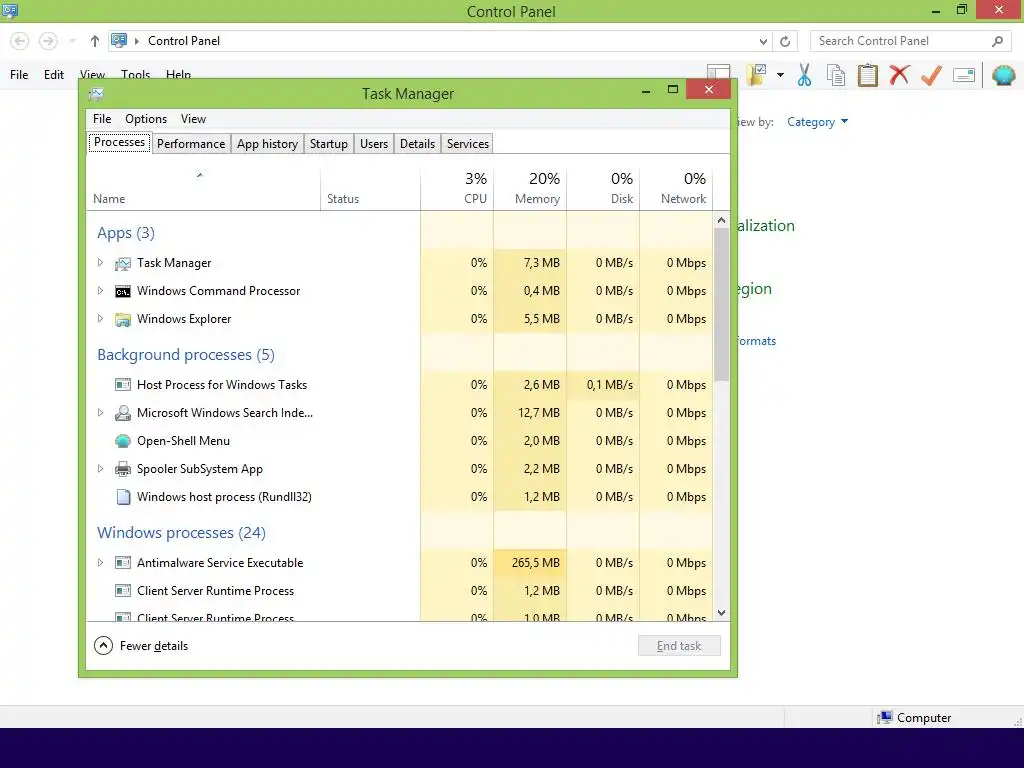Open Task Manager Options menu
This screenshot has width=1024, height=768.
[146, 119]
